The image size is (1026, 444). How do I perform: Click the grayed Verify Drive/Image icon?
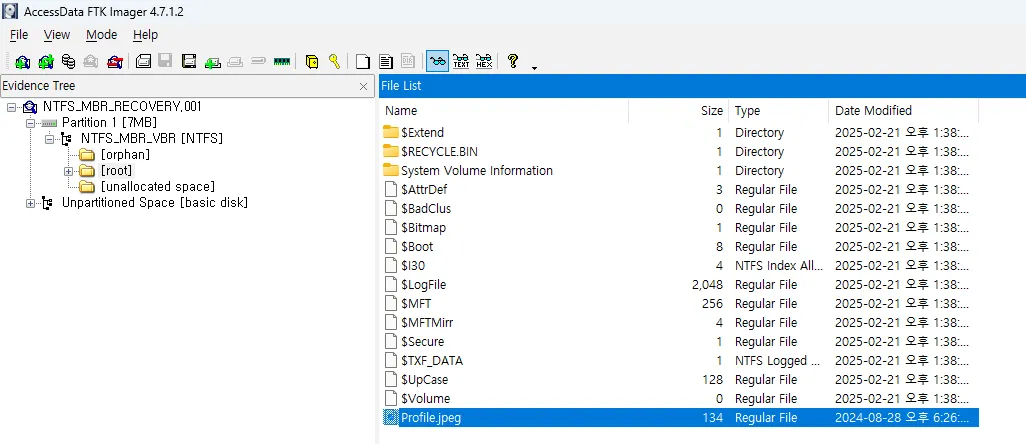click(x=258, y=61)
